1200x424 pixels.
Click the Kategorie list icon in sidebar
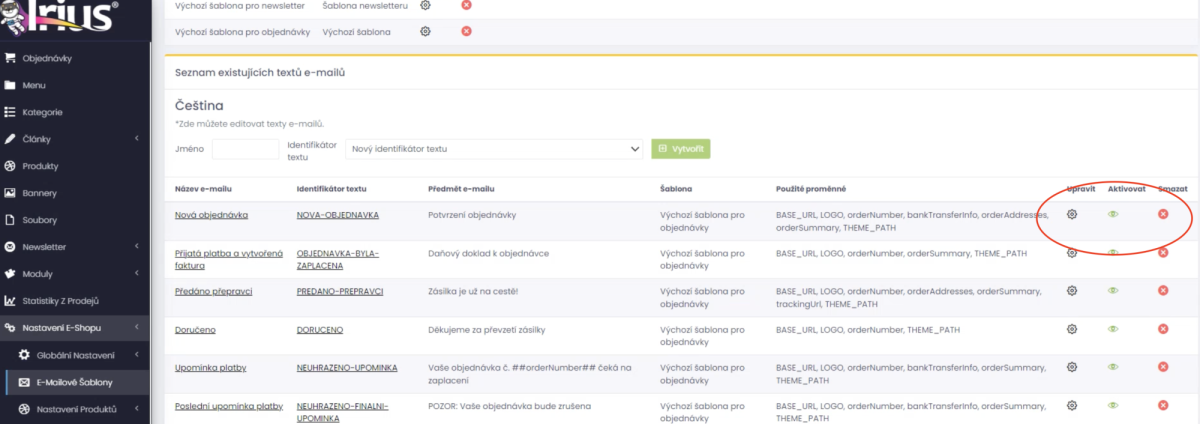tap(10, 112)
